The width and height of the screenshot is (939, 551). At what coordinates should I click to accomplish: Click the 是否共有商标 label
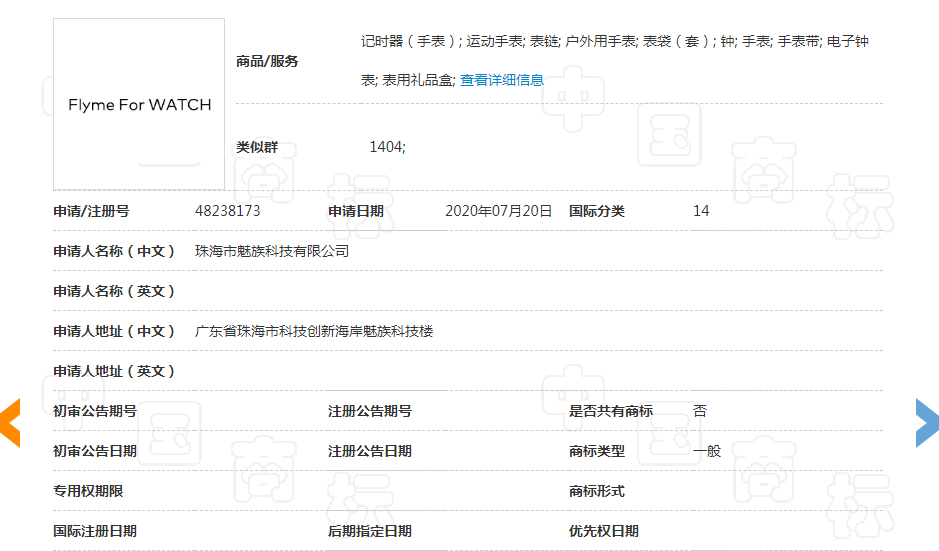pyautogui.click(x=611, y=411)
